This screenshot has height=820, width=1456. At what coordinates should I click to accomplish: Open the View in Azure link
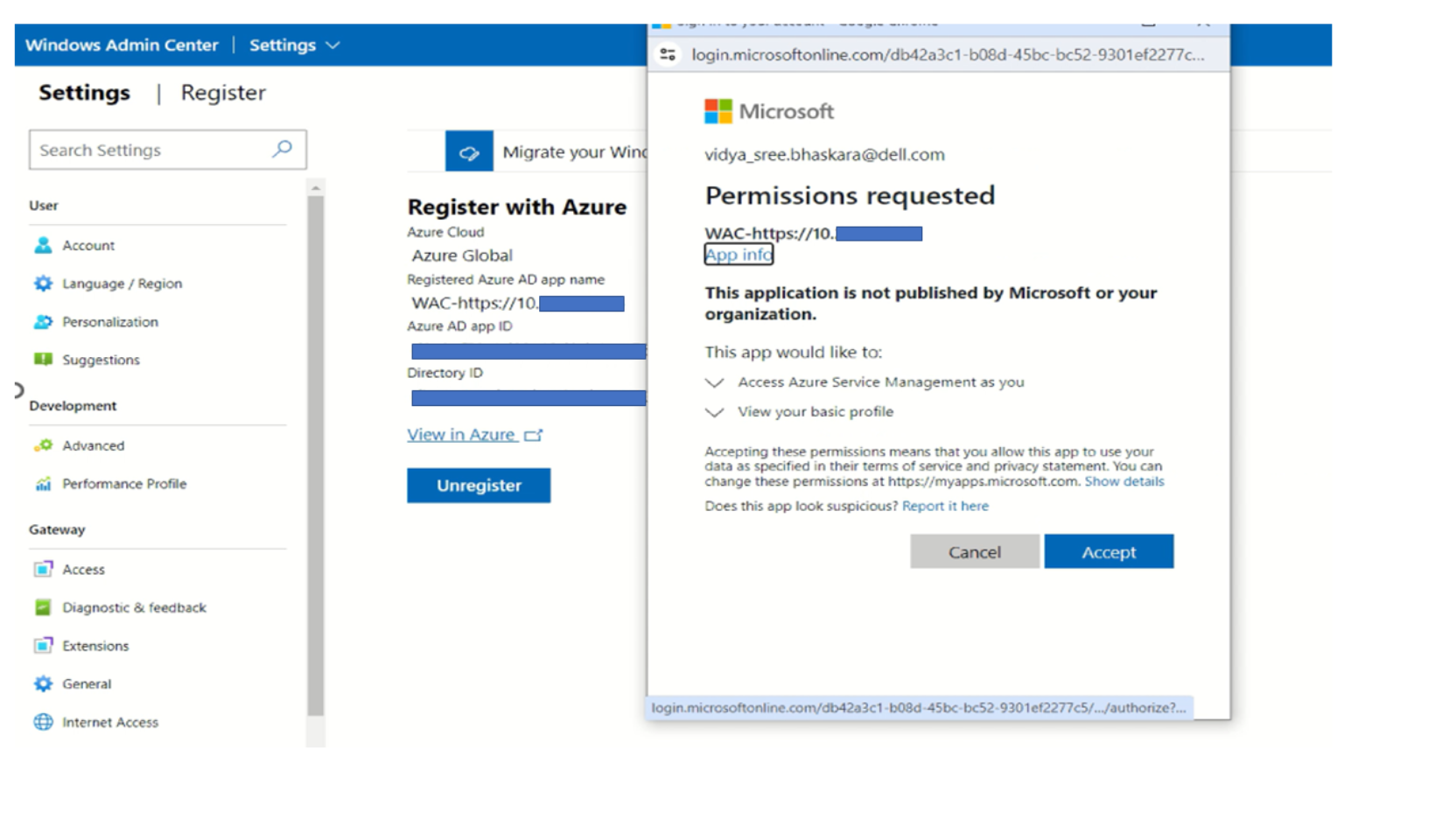click(x=461, y=435)
